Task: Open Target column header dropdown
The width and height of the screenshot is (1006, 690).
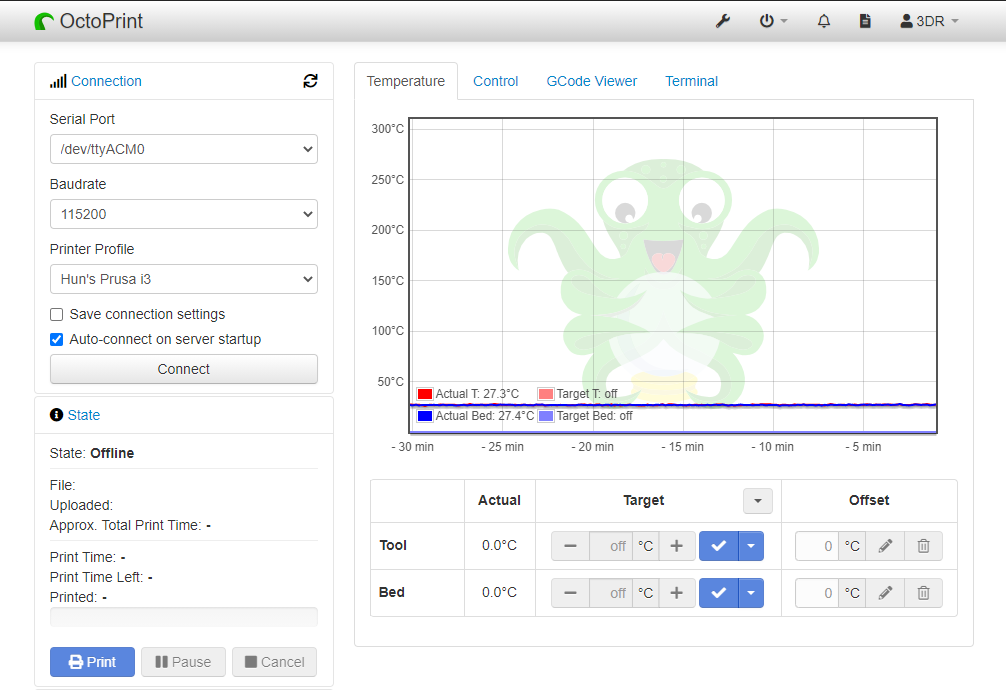Action: click(758, 501)
